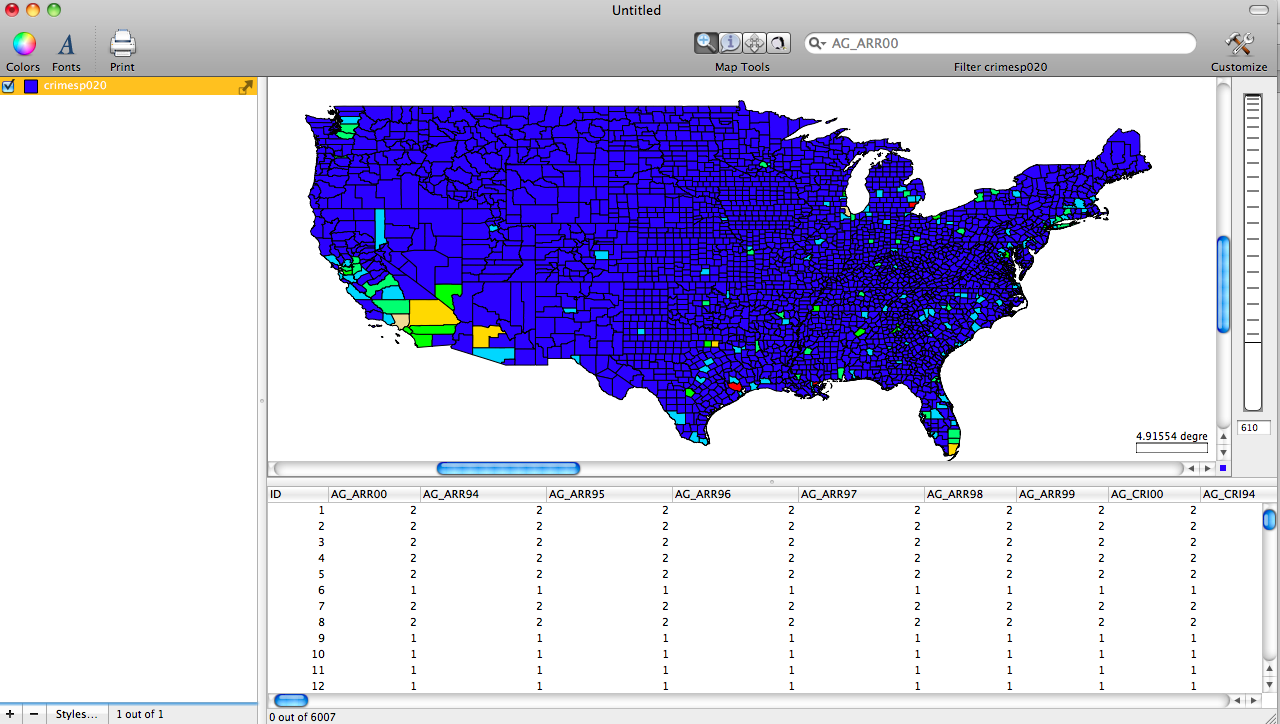
Task: Click the Print icon
Action: point(121,45)
